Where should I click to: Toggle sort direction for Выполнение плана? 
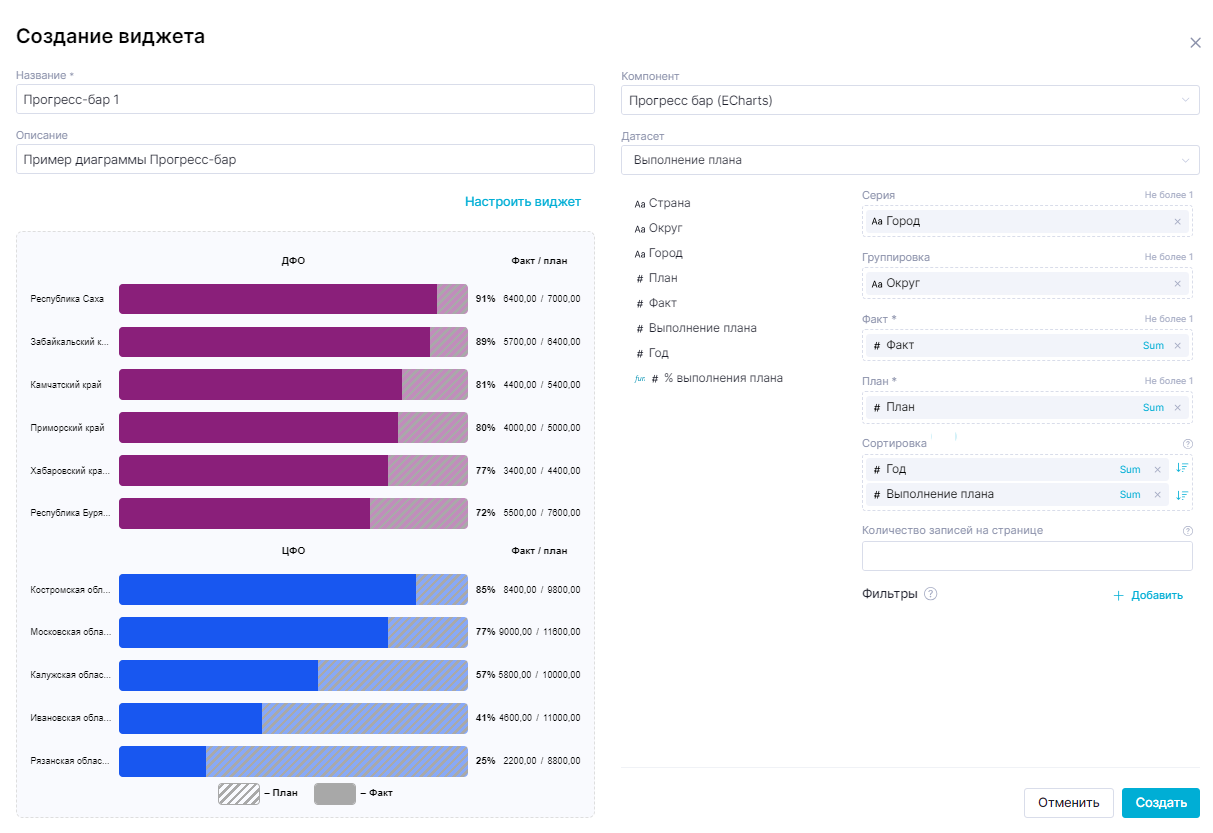pos(1182,494)
